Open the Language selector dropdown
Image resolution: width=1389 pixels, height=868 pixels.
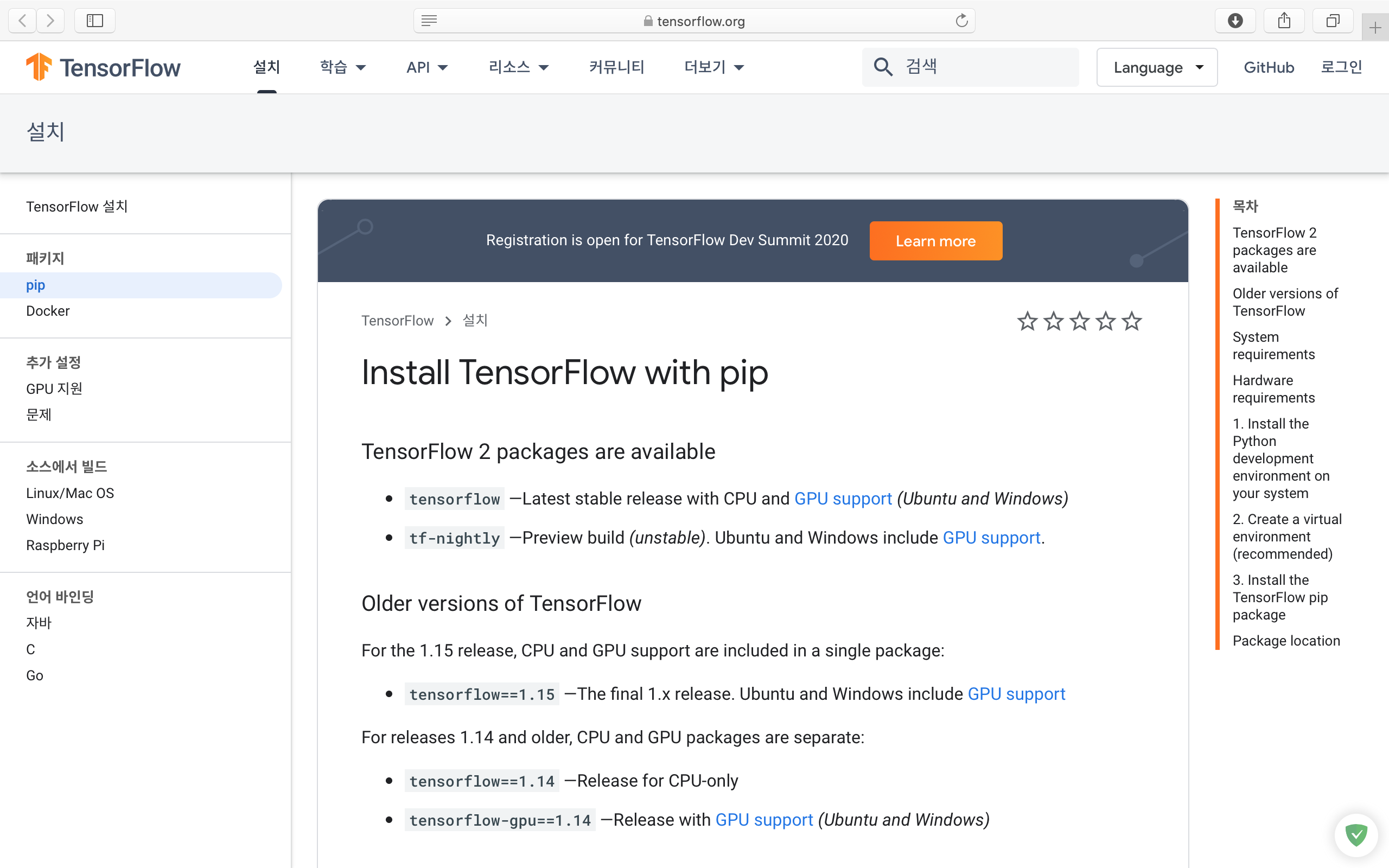click(x=1157, y=67)
